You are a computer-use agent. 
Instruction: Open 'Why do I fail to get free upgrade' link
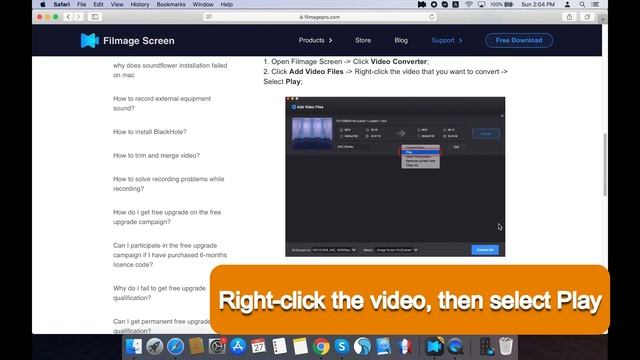coord(159,293)
